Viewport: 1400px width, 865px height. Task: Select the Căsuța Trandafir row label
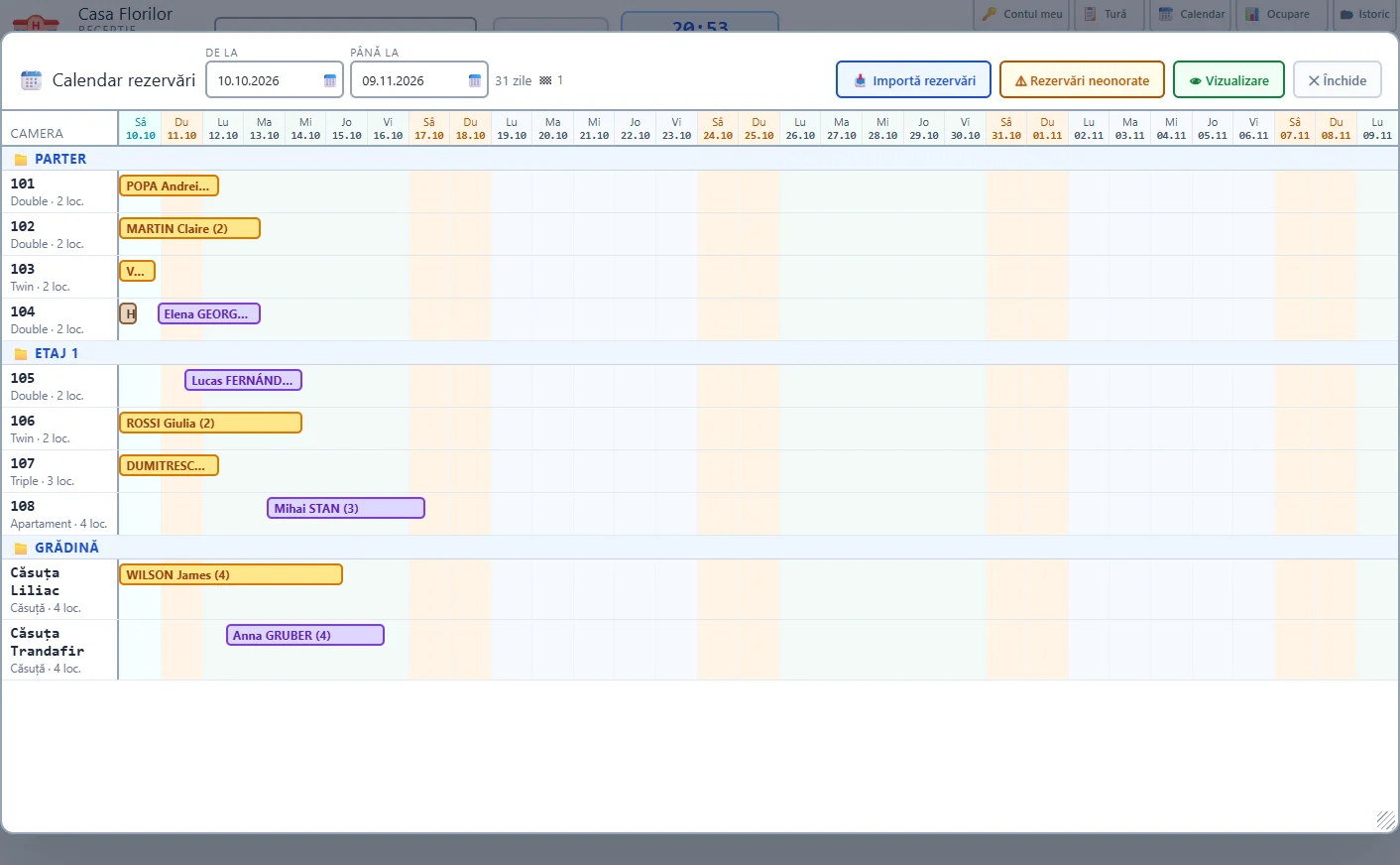click(59, 650)
